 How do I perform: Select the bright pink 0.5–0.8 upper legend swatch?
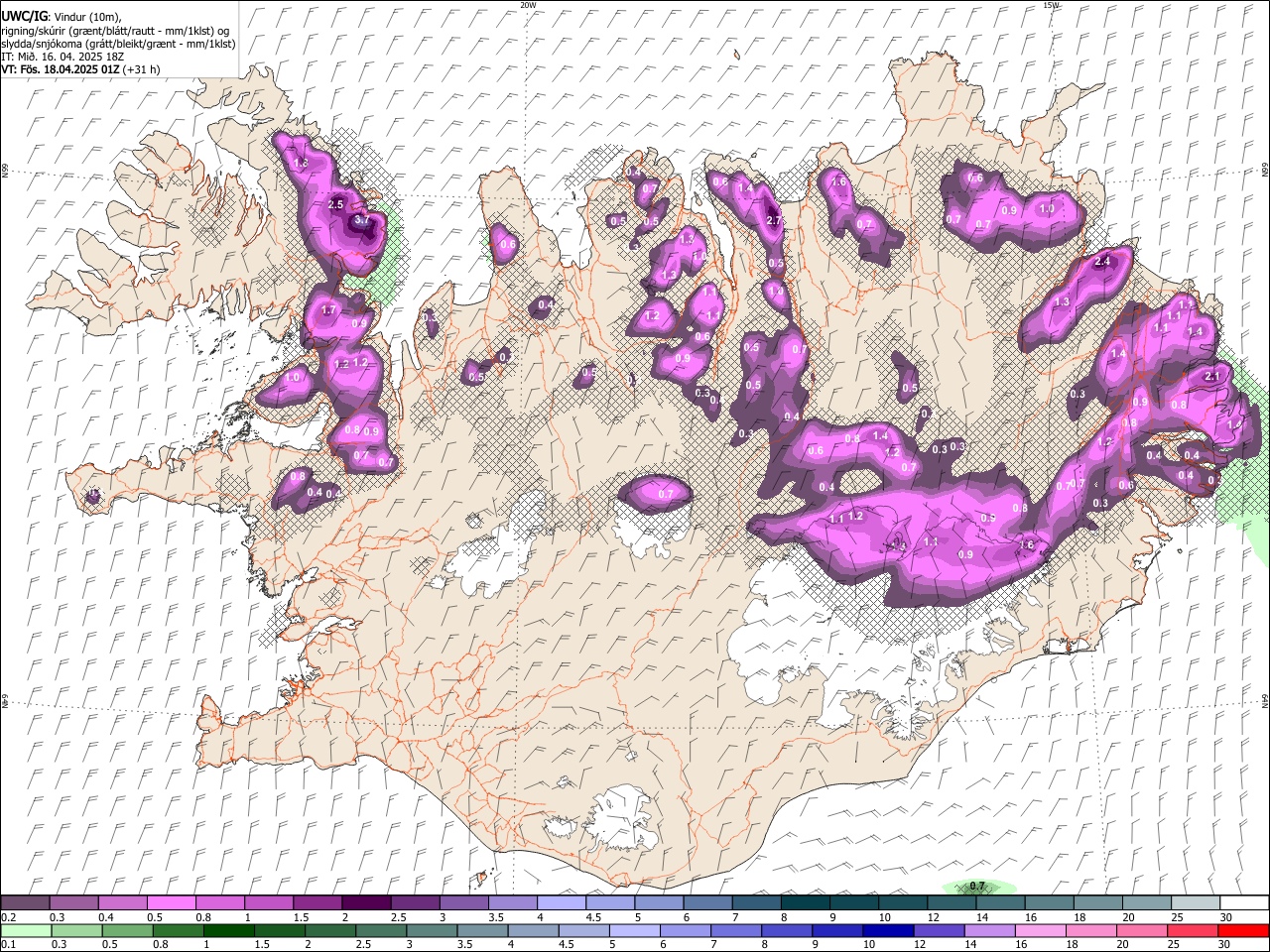coord(171,903)
